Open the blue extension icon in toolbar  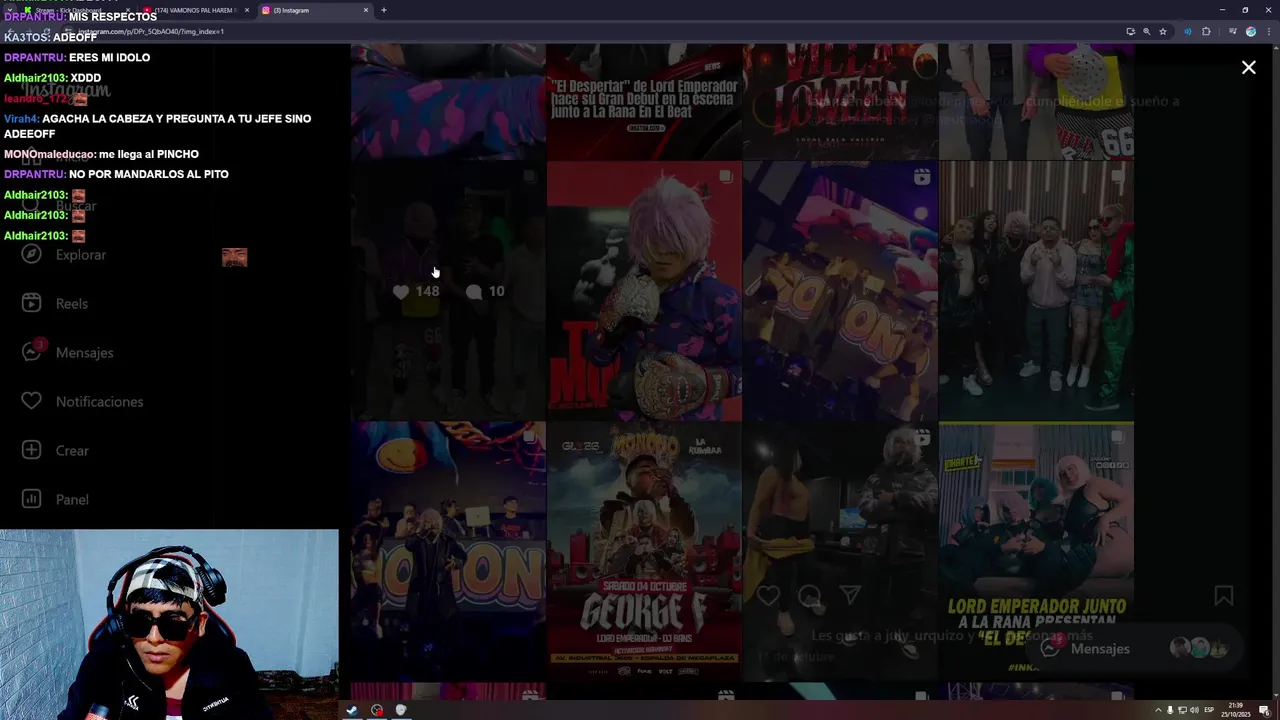click(x=1188, y=31)
